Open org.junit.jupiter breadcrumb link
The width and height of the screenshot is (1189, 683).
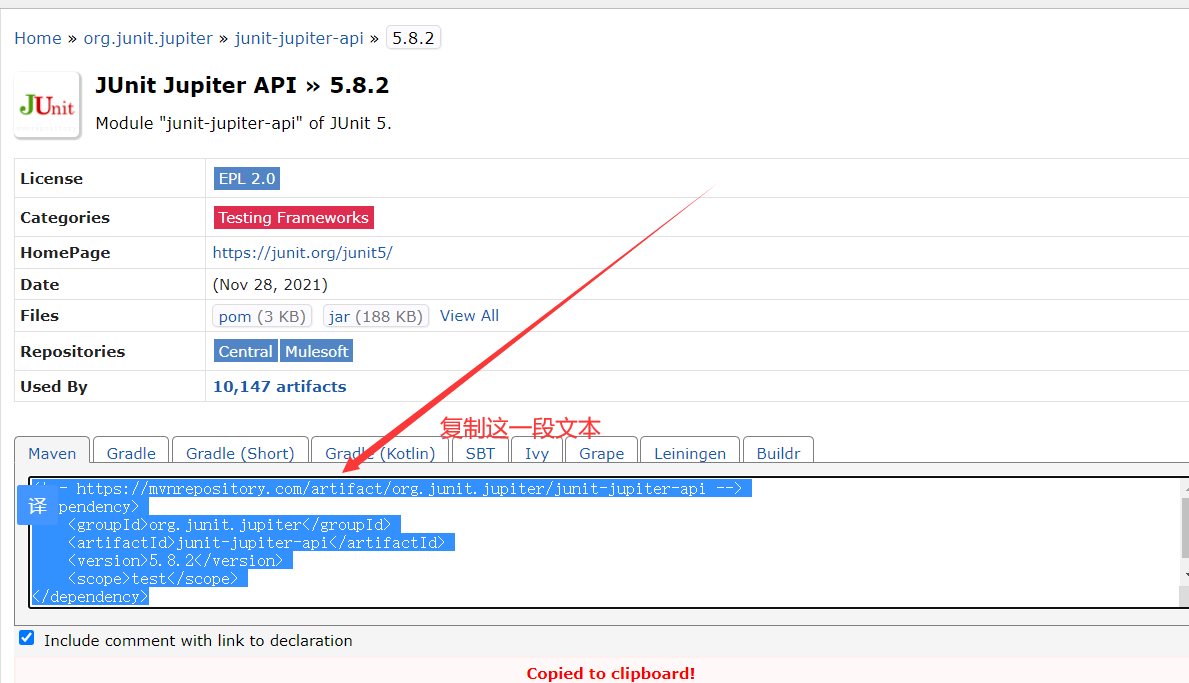coord(148,38)
